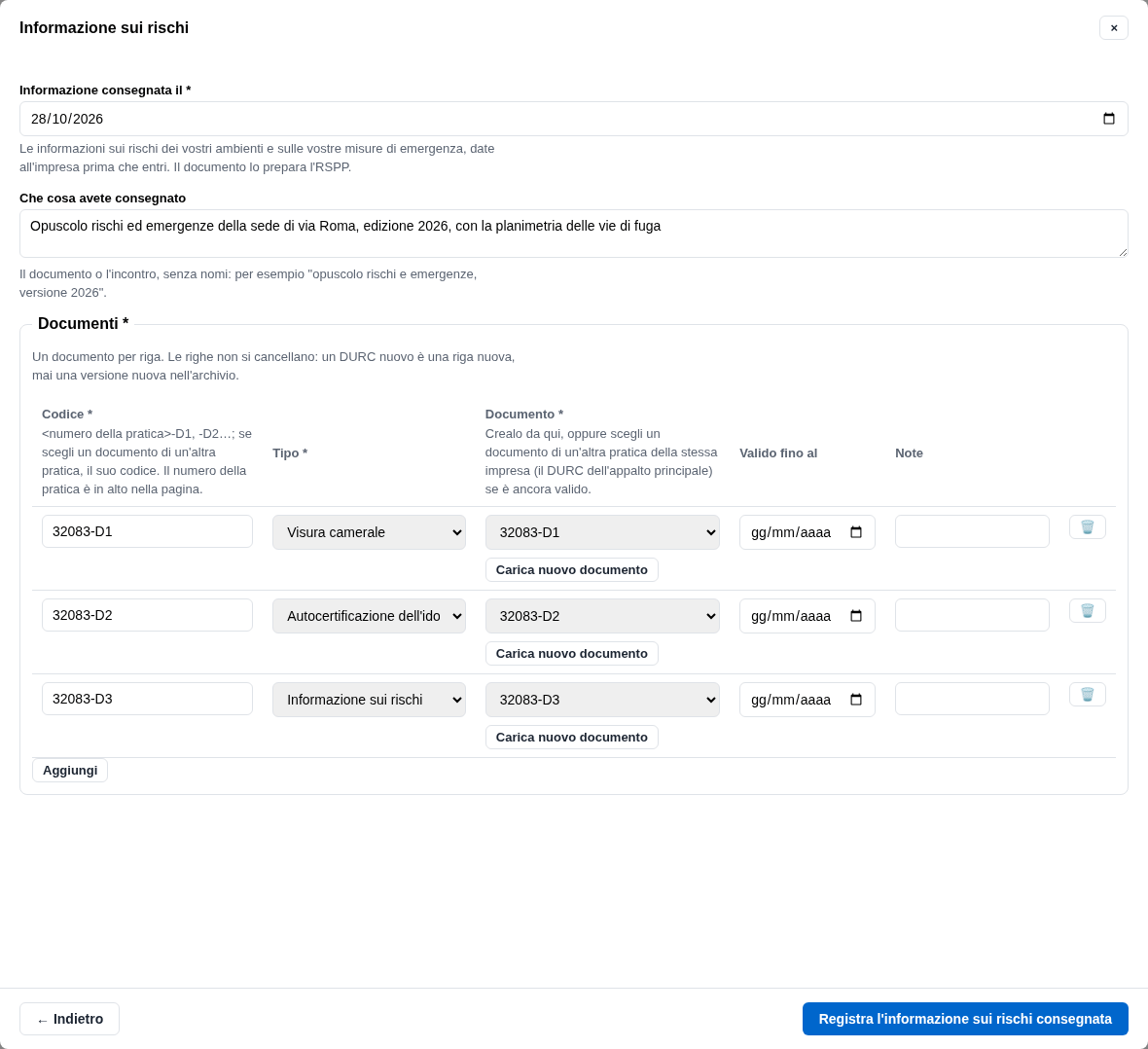Viewport: 1148px width, 1049px height.
Task: Click the gg/mm/aaaa date text in 32083-D2 row
Action: click(x=791, y=616)
